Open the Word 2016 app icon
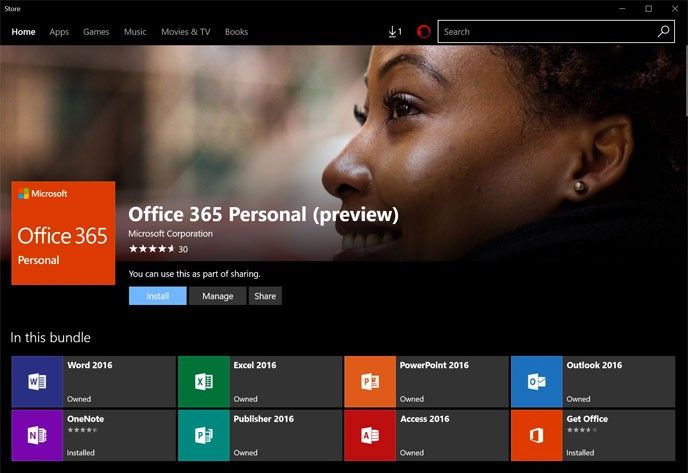The image size is (688, 473). [37, 381]
